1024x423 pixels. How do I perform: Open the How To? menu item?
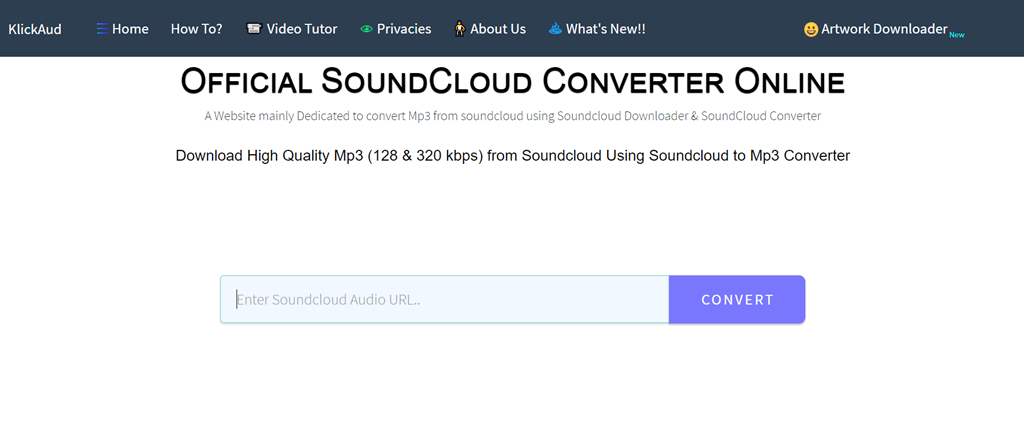(196, 29)
